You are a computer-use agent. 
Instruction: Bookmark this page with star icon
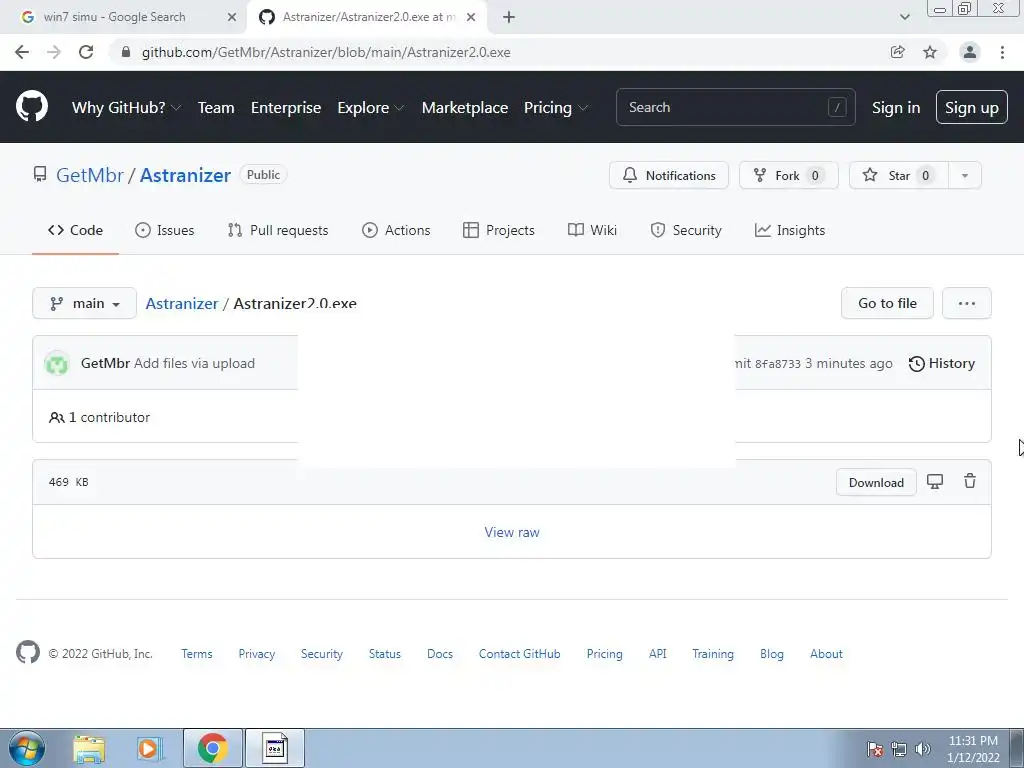click(x=930, y=52)
